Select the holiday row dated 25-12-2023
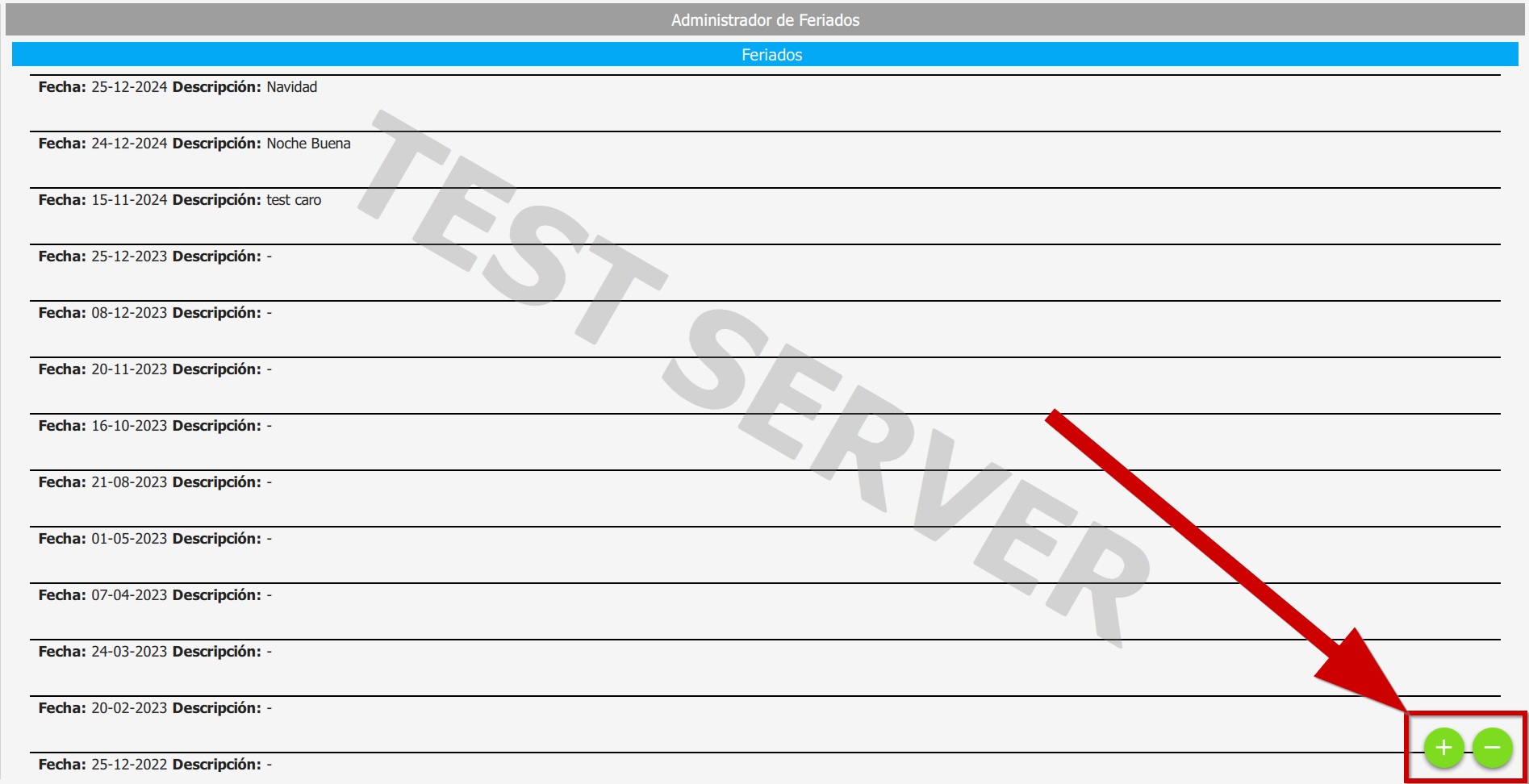Screen dimensions: 1529x784 [129, 256]
